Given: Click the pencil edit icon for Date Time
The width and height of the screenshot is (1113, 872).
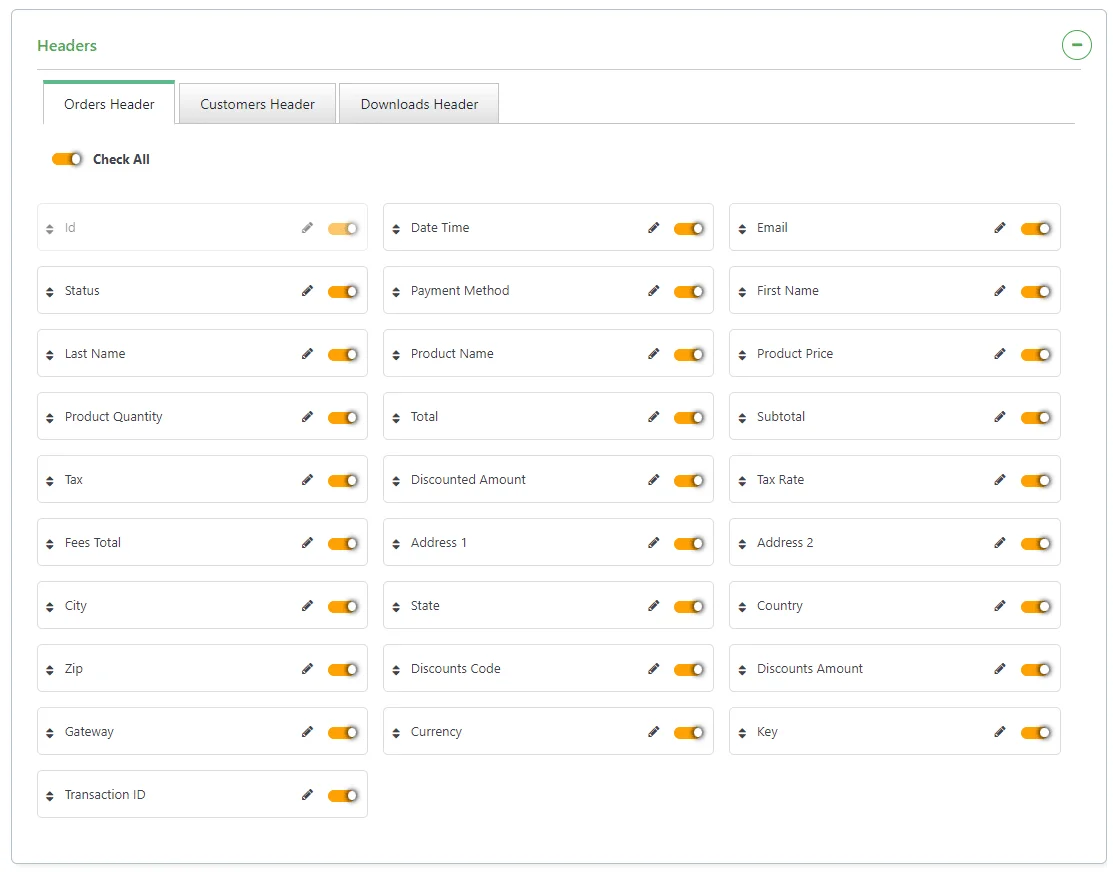Looking at the screenshot, I should tap(654, 228).
